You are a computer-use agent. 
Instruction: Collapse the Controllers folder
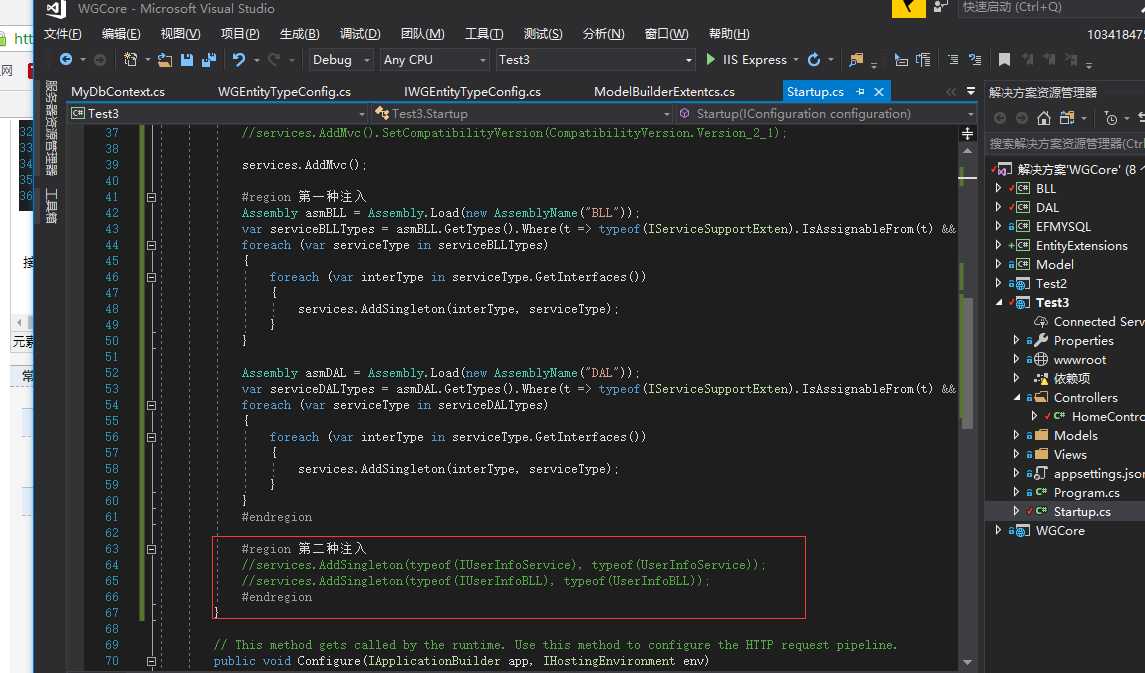point(1016,397)
